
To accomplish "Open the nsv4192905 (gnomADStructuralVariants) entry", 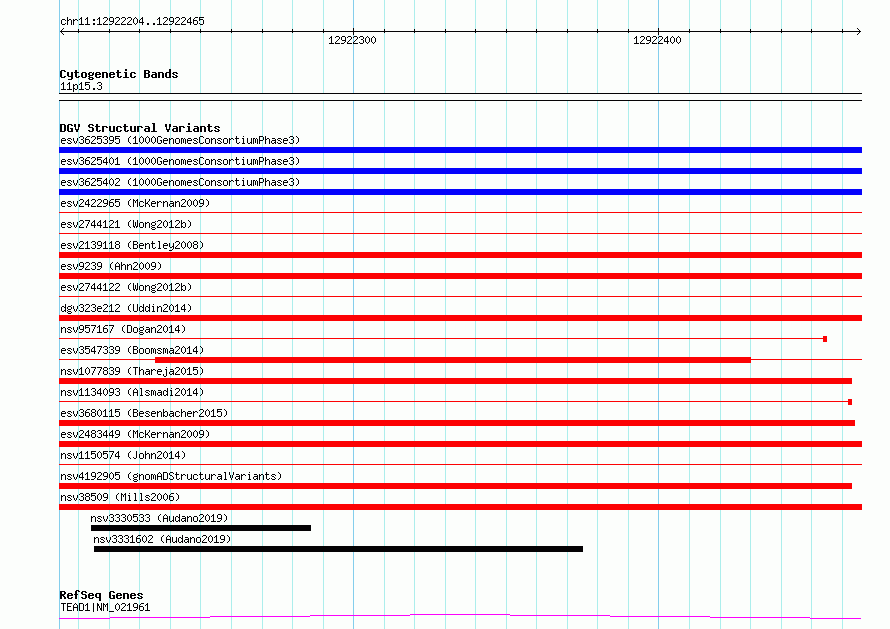I will 171,476.
